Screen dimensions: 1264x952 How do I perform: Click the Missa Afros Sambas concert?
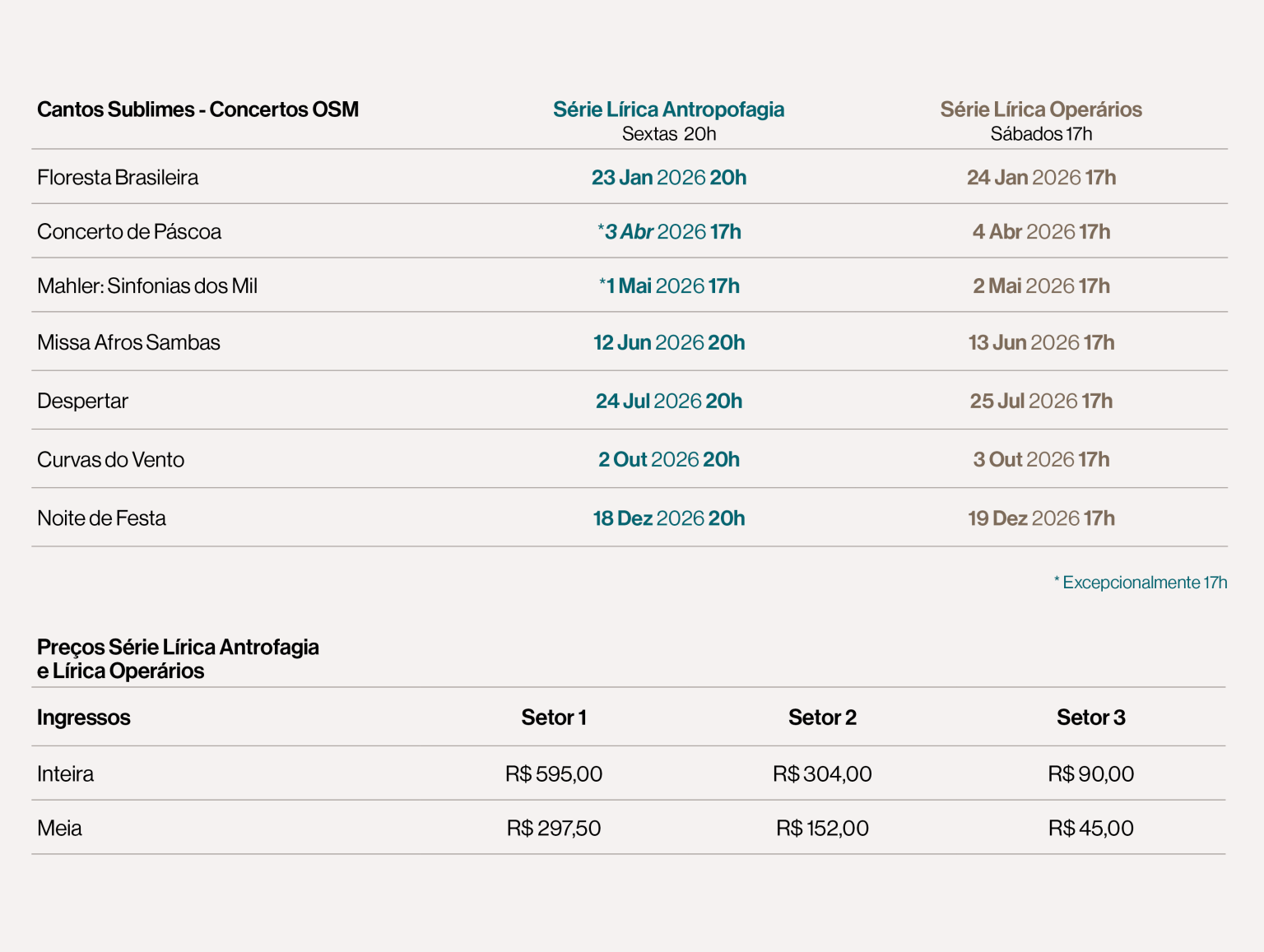[x=128, y=343]
